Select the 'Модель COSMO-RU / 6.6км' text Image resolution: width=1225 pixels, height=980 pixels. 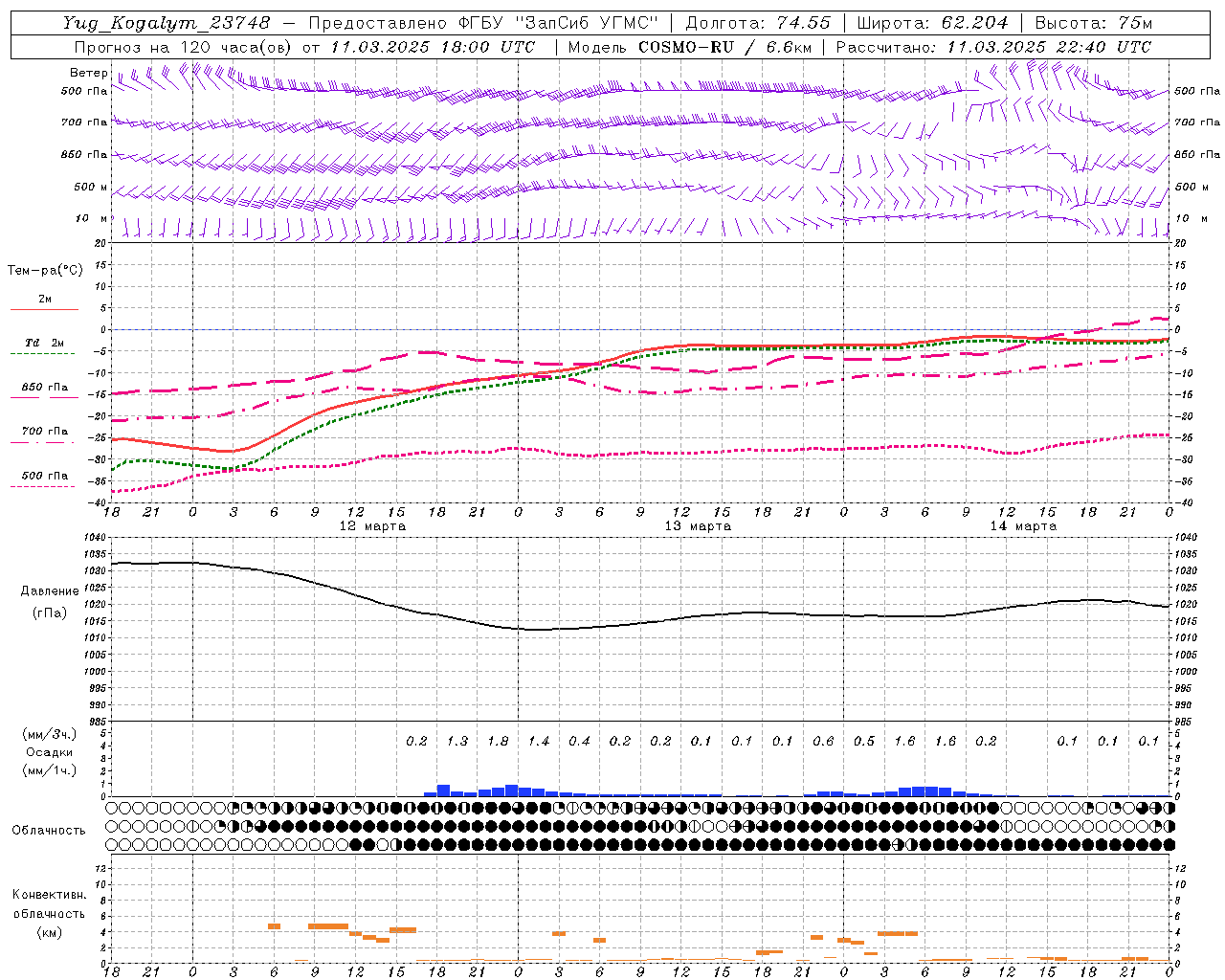[x=690, y=47]
